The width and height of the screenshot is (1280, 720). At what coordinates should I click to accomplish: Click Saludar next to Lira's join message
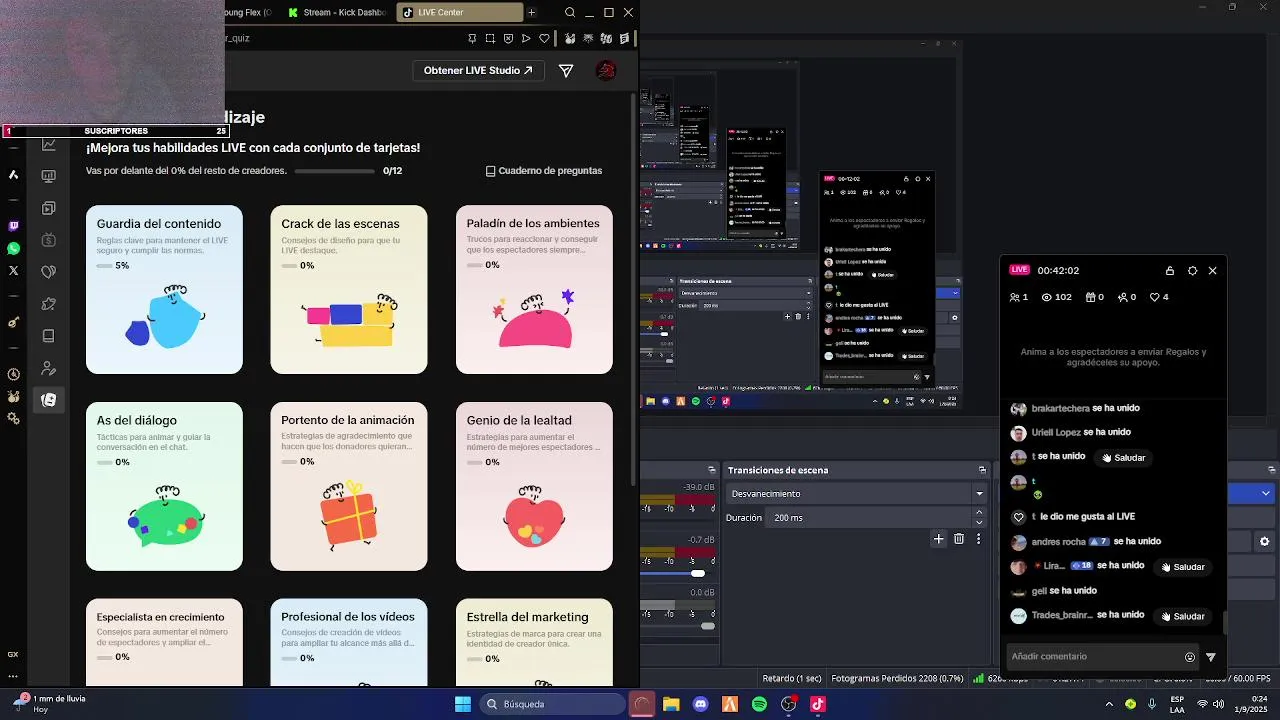[x=1182, y=567]
